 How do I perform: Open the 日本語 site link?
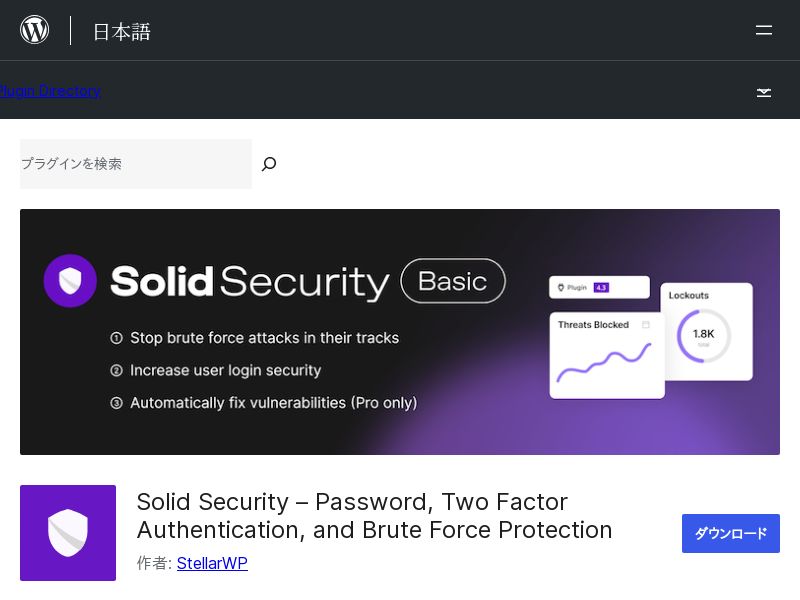click(121, 31)
